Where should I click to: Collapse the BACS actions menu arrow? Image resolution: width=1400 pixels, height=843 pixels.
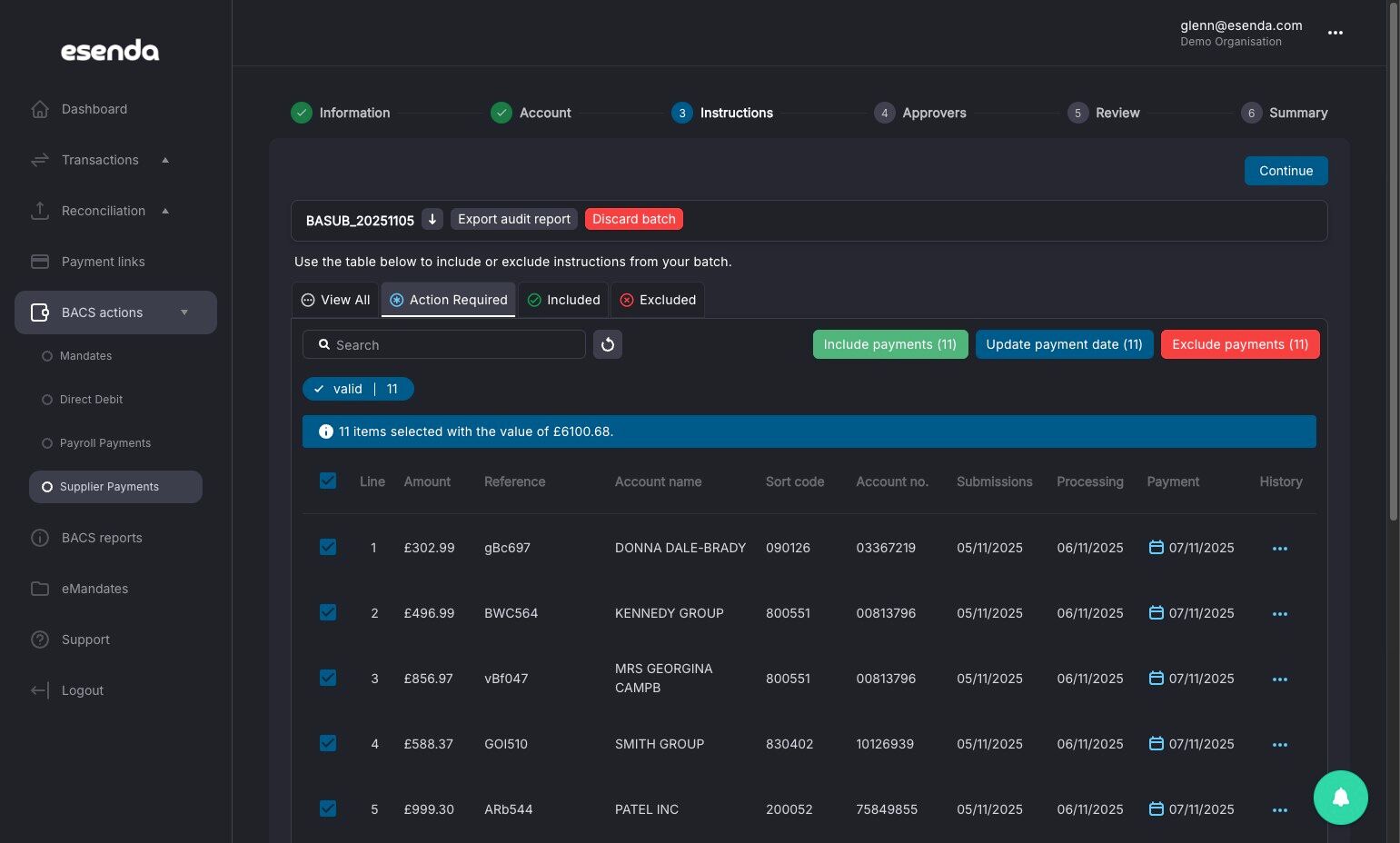coord(184,312)
